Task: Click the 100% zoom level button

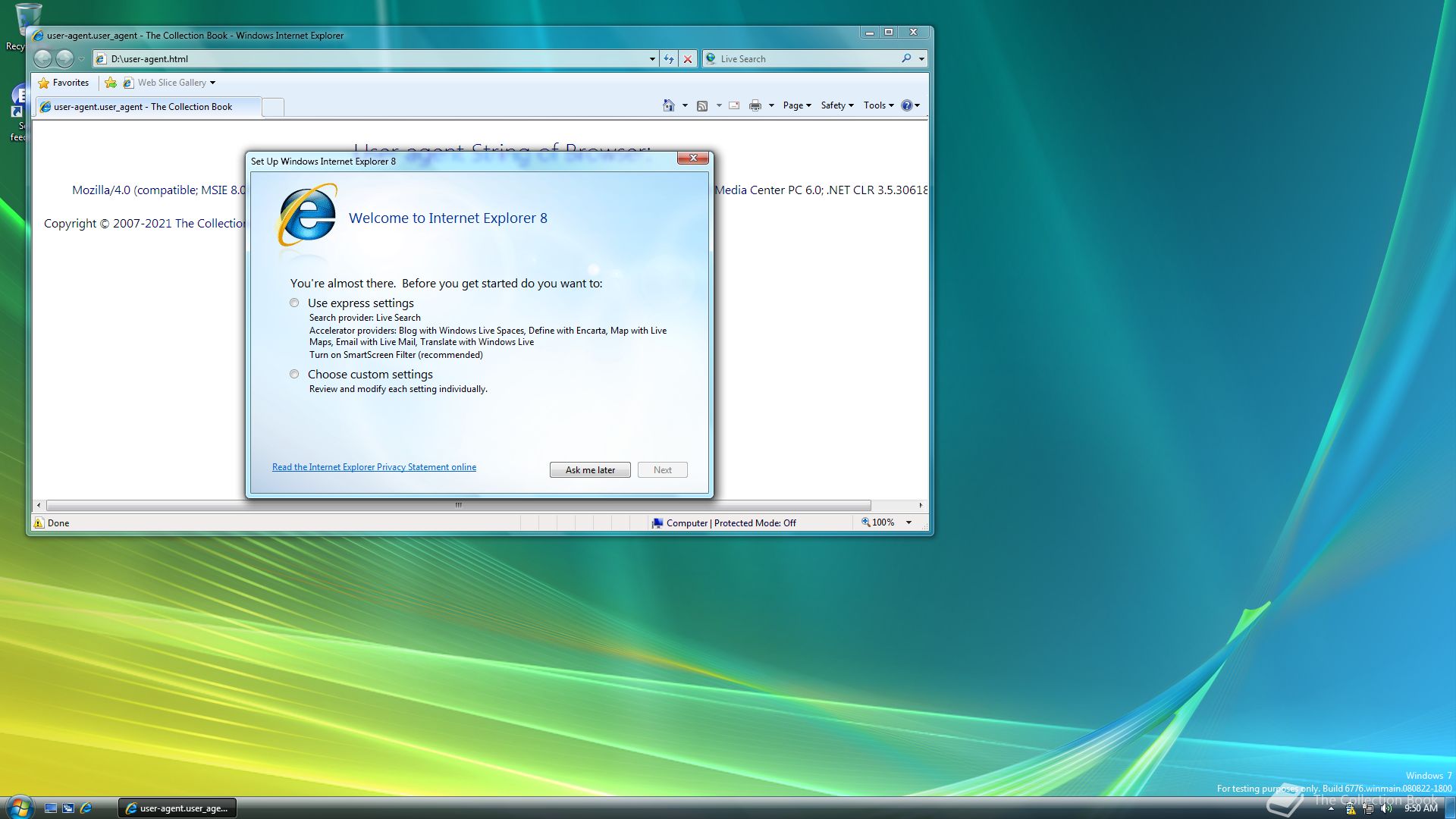Action: [x=878, y=522]
